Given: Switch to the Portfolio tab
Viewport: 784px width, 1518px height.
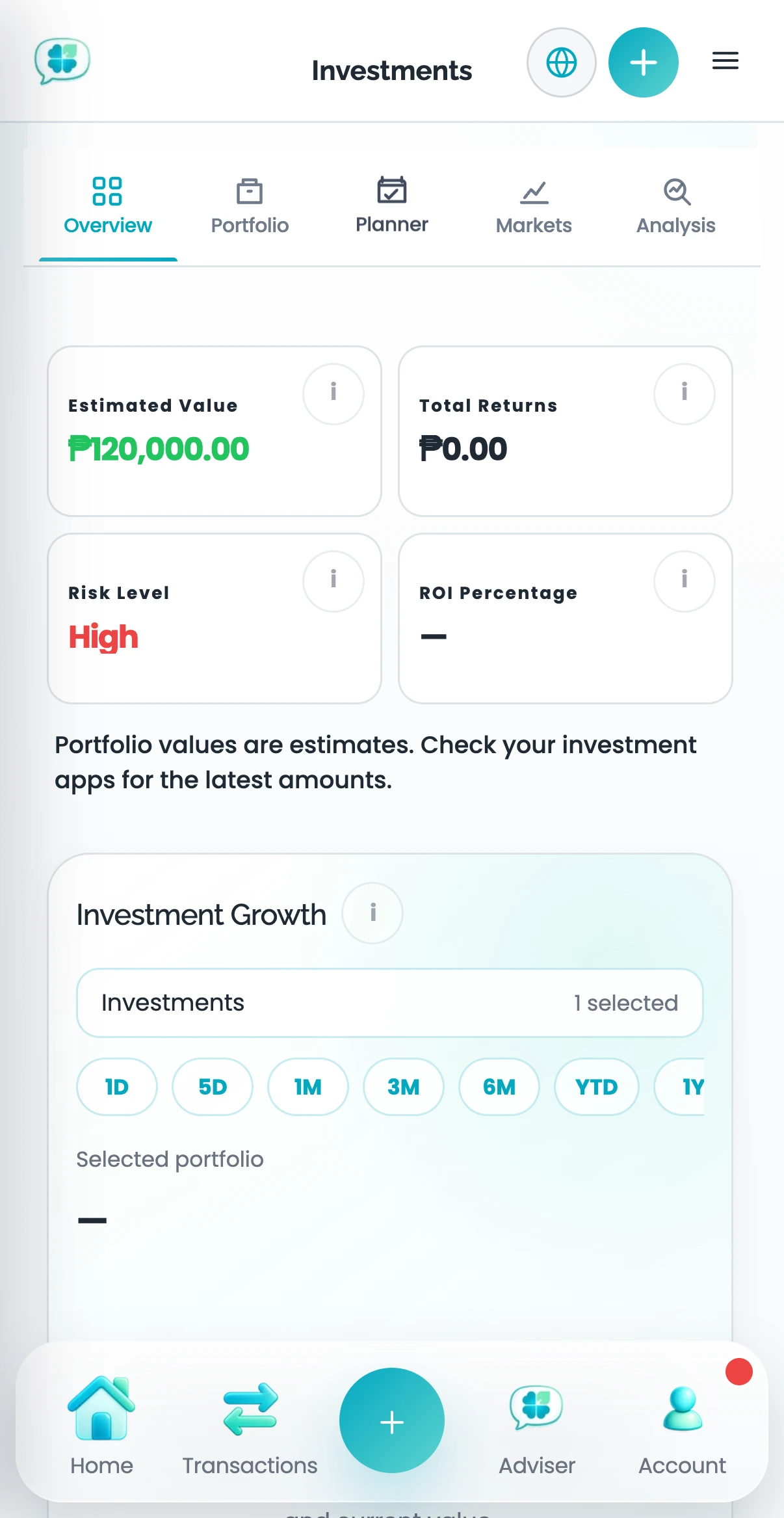Looking at the screenshot, I should pos(250,207).
